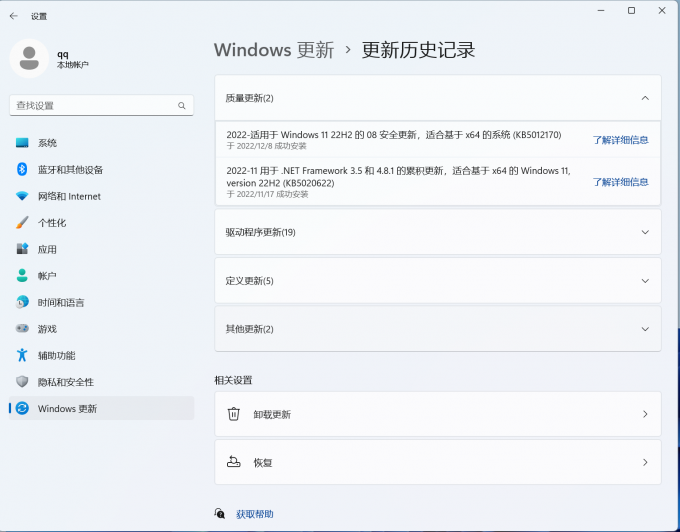Expand the 其他更新(2) chevron
The height and width of the screenshot is (532, 680).
pyautogui.click(x=645, y=329)
